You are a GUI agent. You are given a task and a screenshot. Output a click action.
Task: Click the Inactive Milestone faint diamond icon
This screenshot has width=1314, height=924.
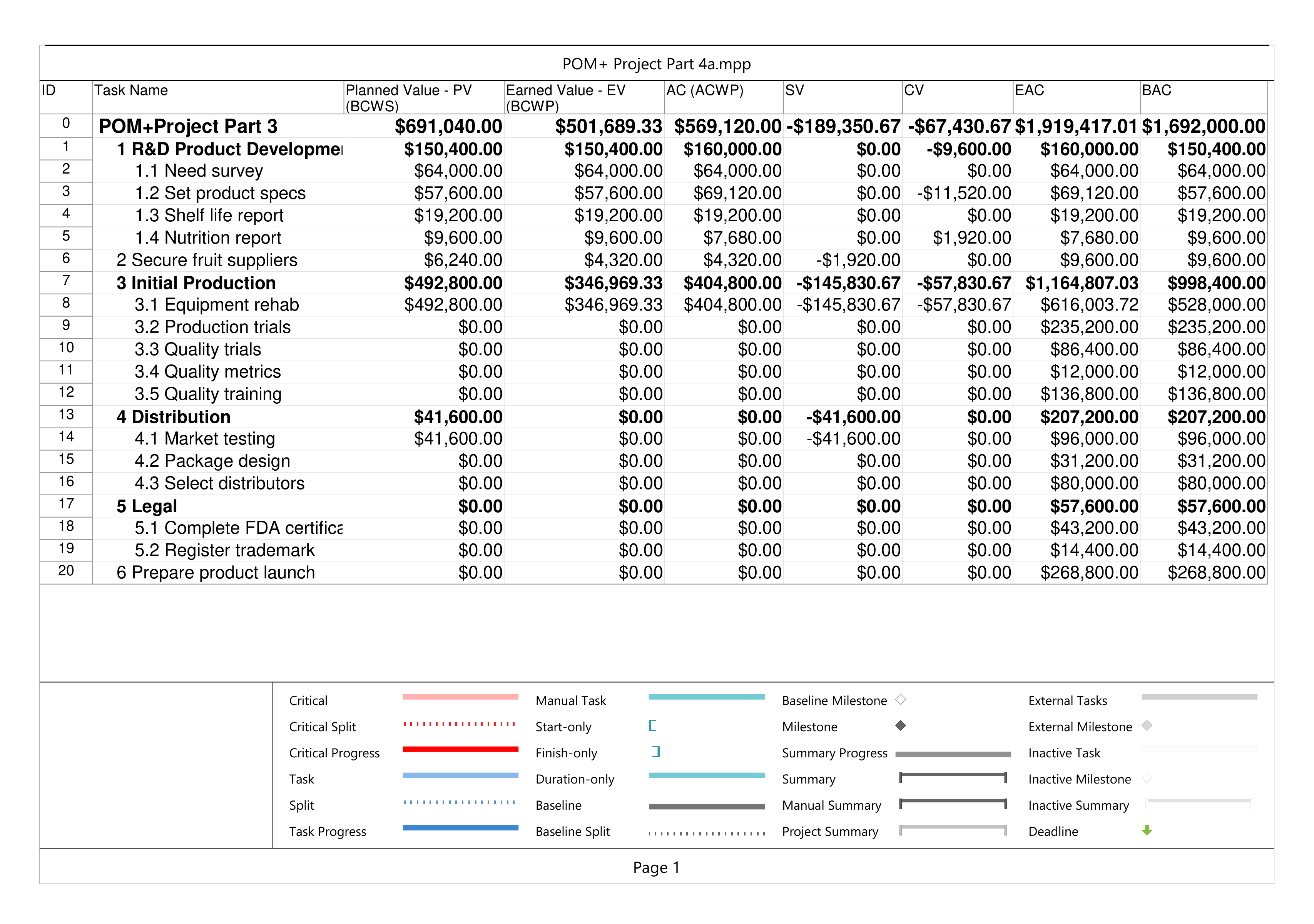pyautogui.click(x=1146, y=778)
